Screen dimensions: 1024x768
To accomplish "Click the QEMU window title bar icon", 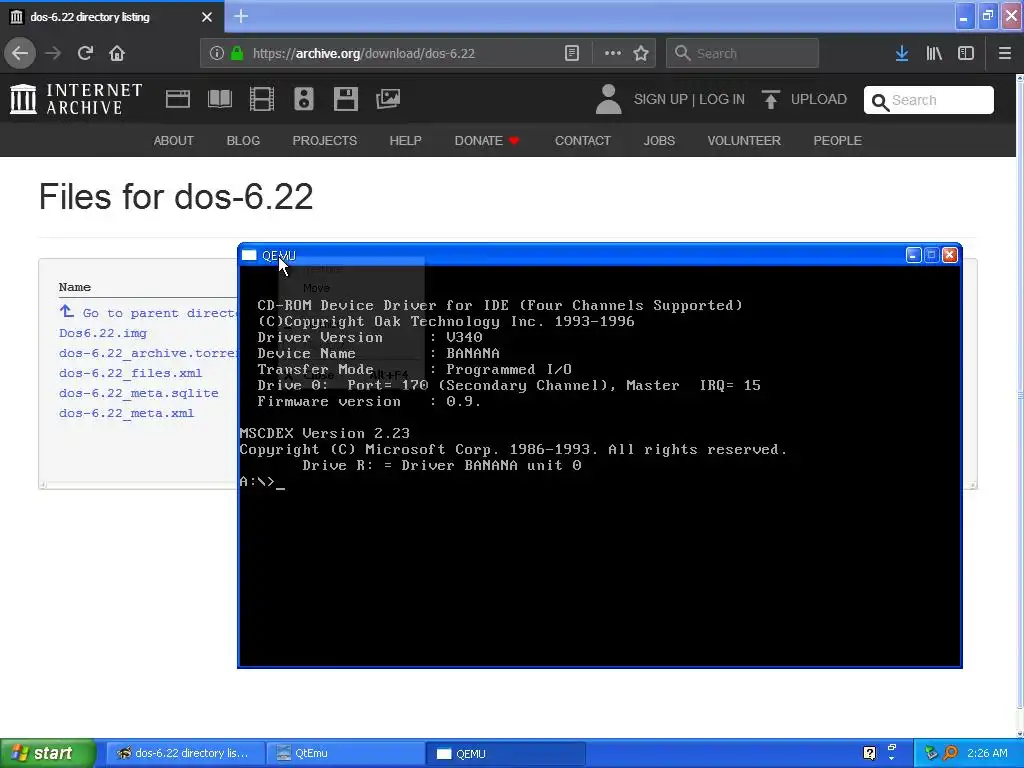I will pyautogui.click(x=249, y=255).
